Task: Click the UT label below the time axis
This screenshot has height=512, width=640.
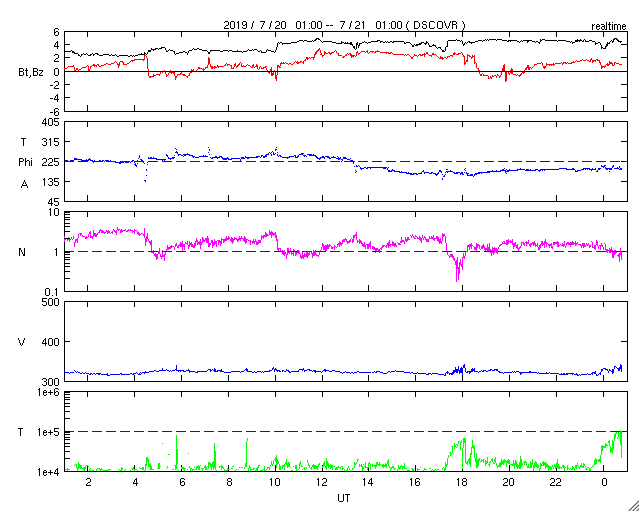Action: coord(343,497)
